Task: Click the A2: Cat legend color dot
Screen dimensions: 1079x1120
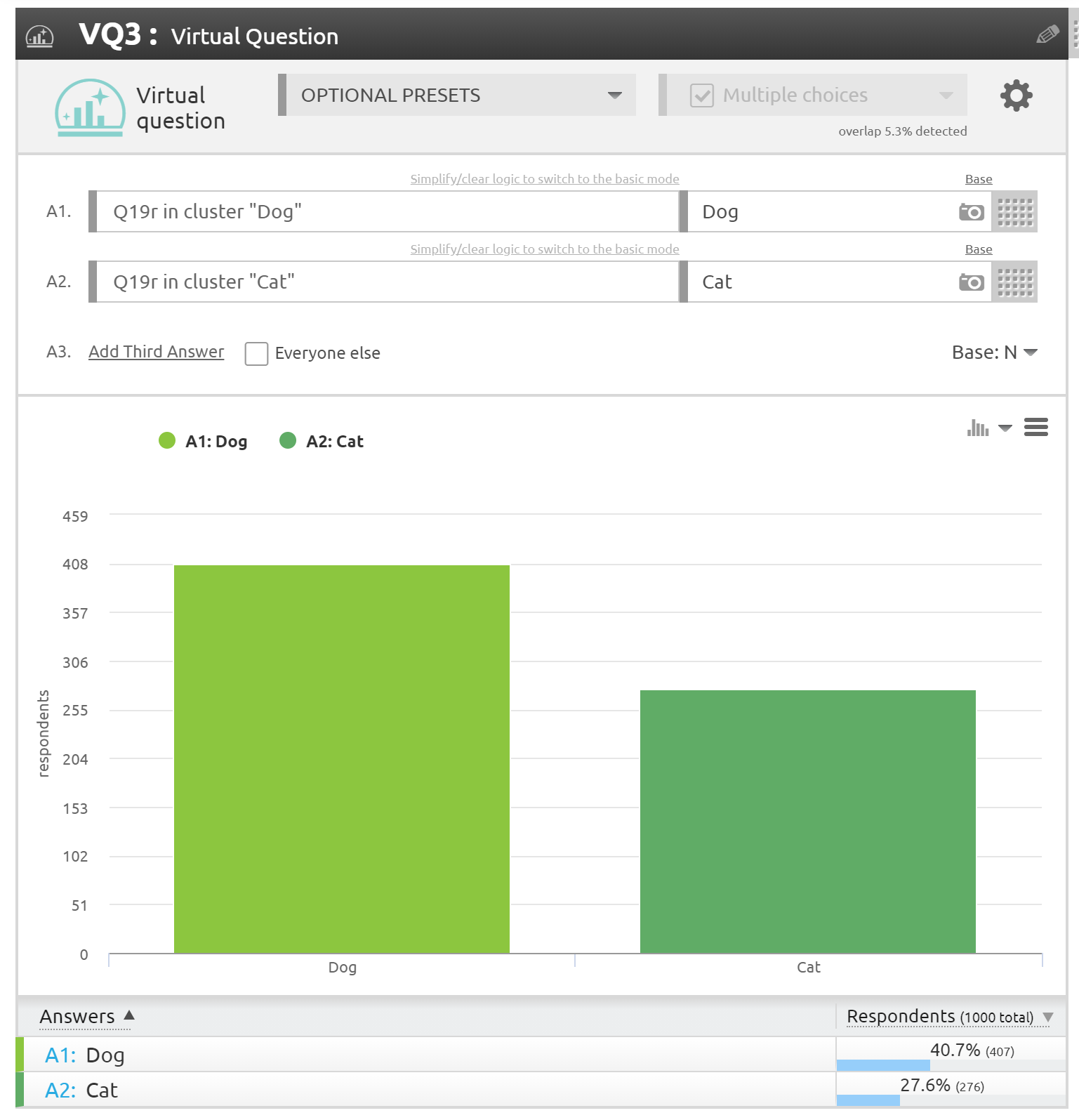Action: tap(288, 440)
